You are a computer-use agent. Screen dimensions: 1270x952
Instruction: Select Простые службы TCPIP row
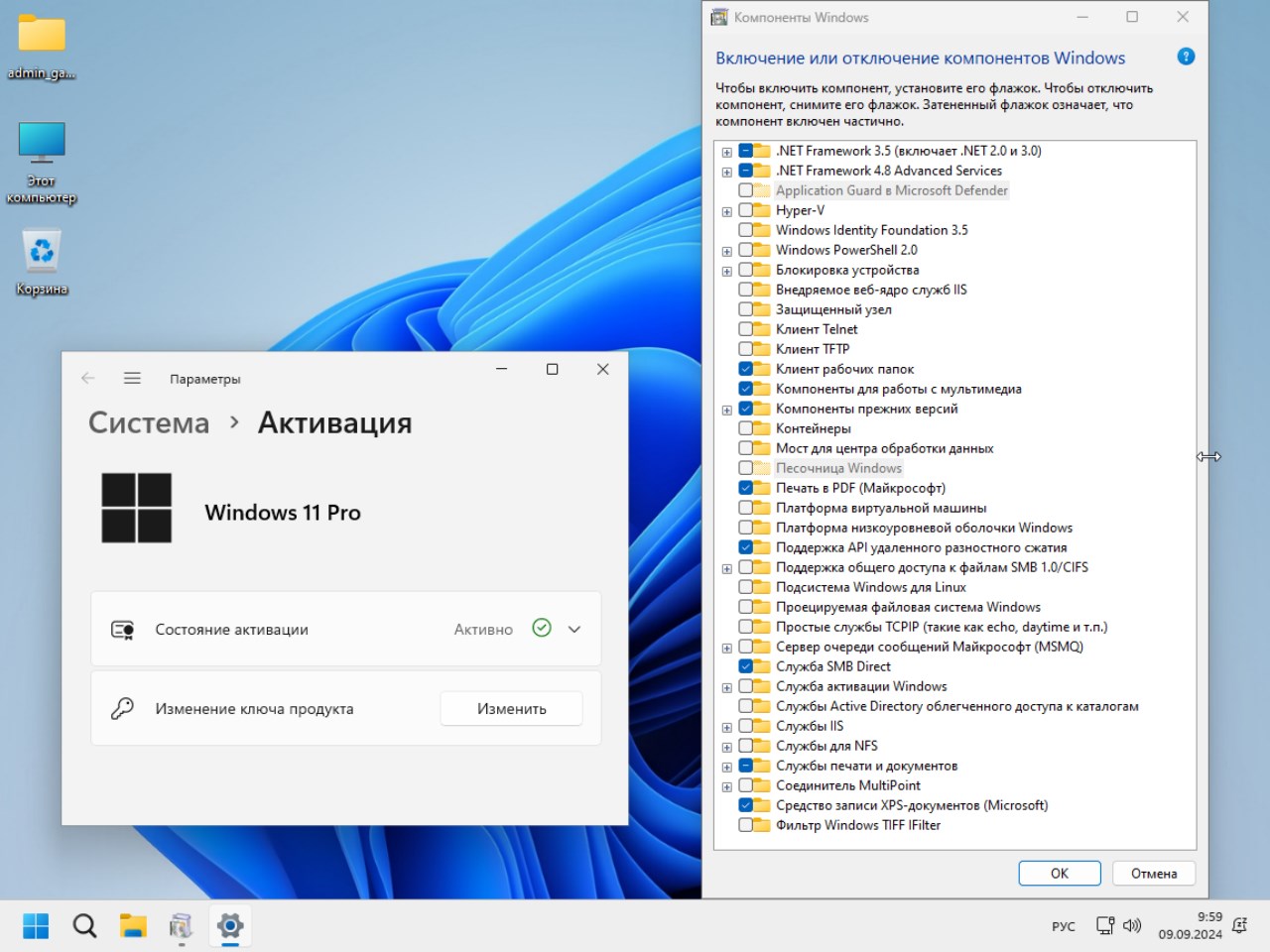tap(942, 627)
